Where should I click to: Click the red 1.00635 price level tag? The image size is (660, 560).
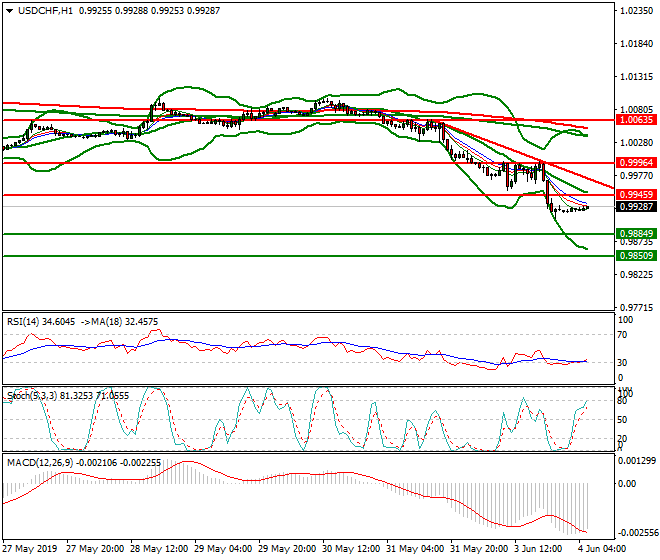[x=636, y=120]
